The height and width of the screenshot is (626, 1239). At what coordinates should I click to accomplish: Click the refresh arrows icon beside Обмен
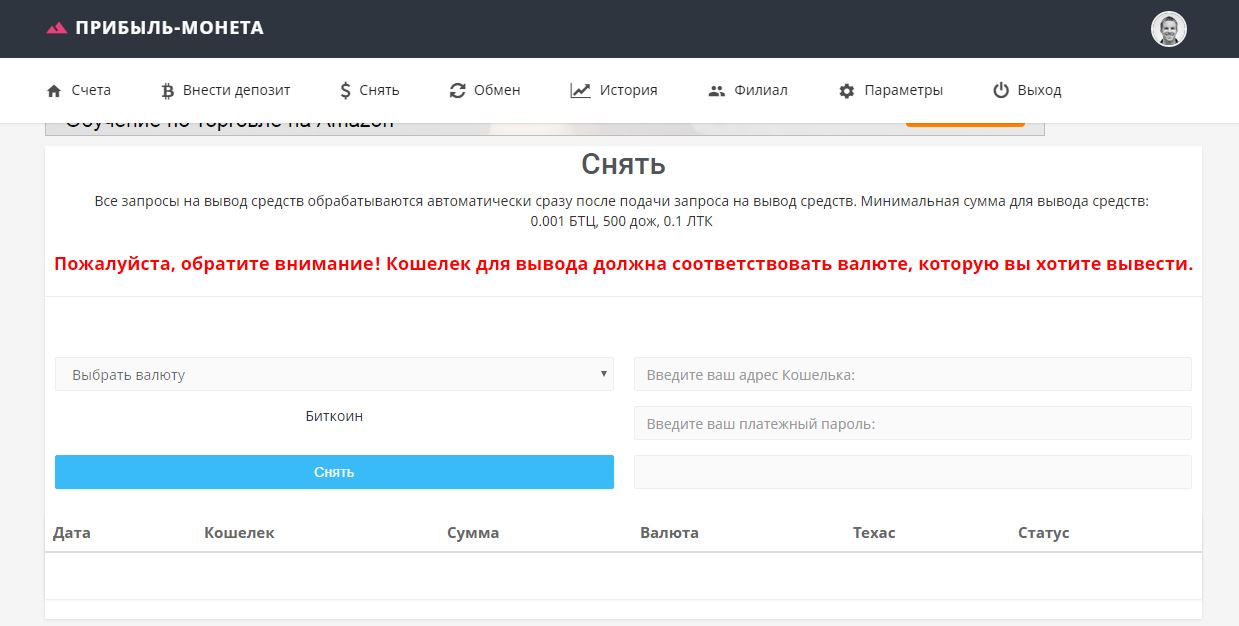(458, 91)
